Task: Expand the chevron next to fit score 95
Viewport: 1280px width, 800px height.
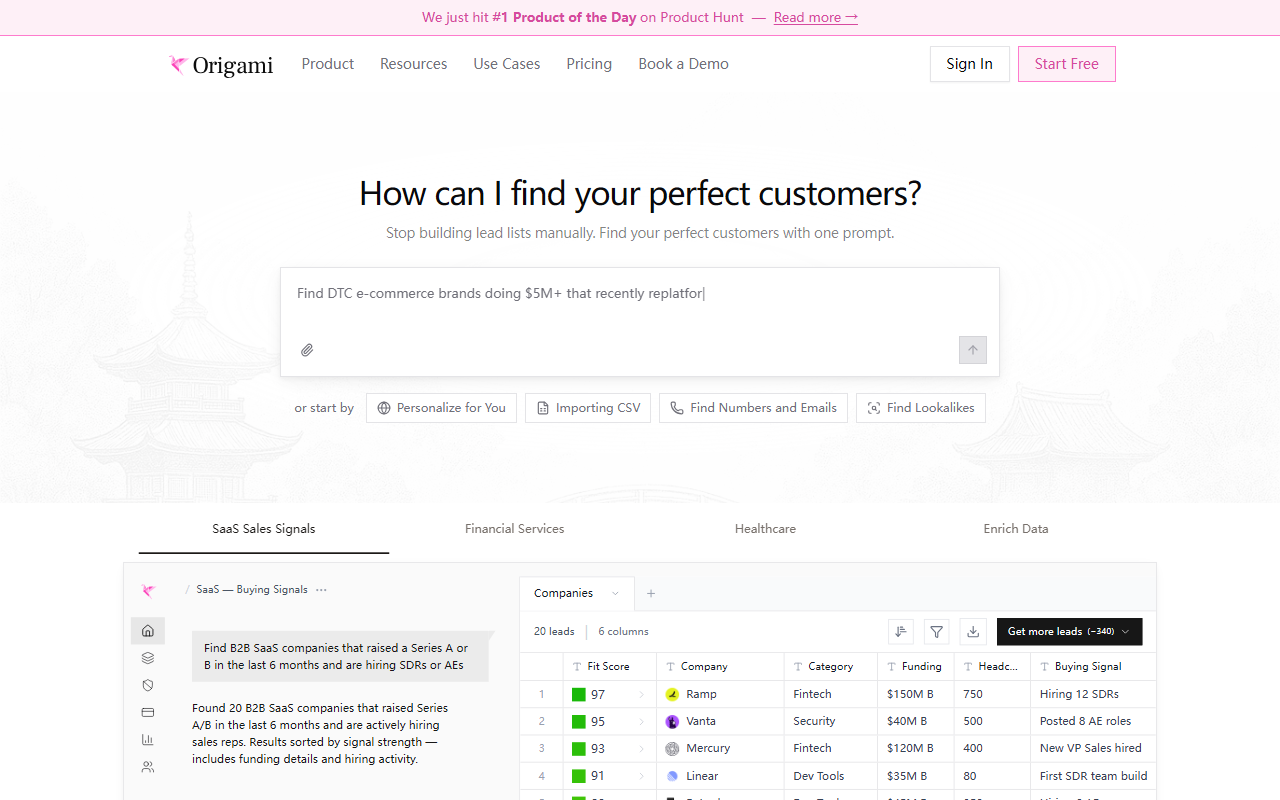Action: pos(641,721)
